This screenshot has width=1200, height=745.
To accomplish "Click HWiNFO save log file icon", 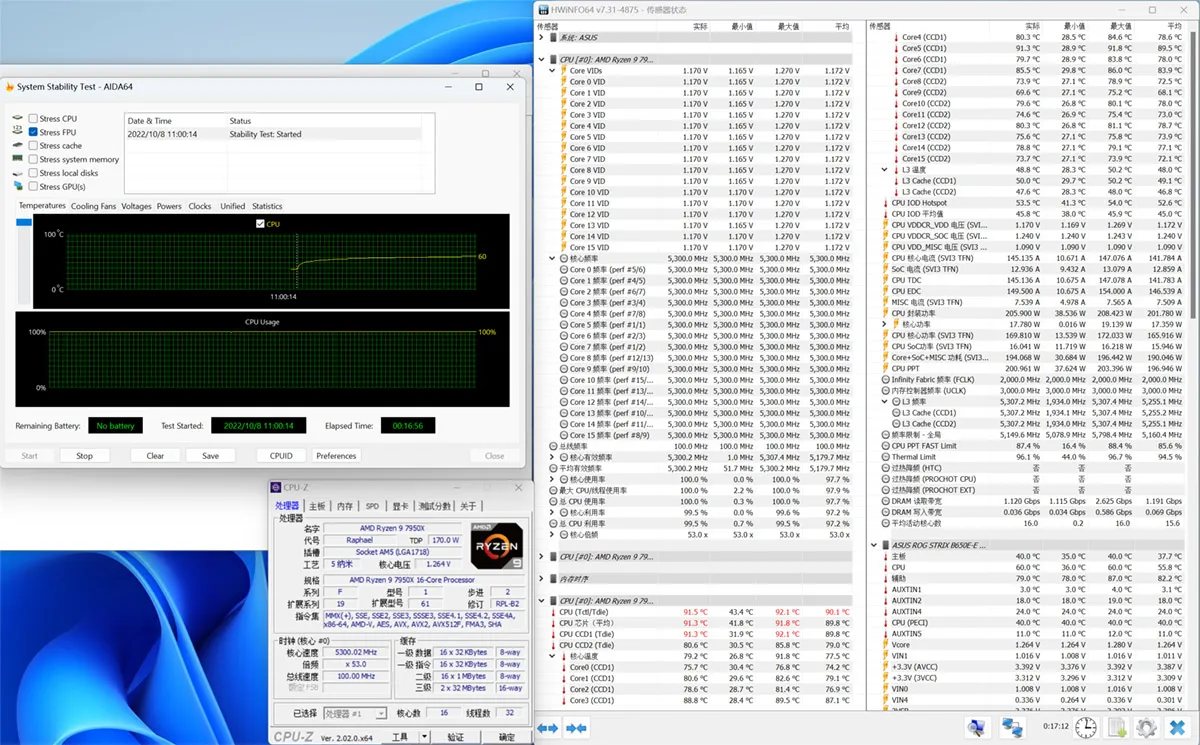I will point(1117,728).
